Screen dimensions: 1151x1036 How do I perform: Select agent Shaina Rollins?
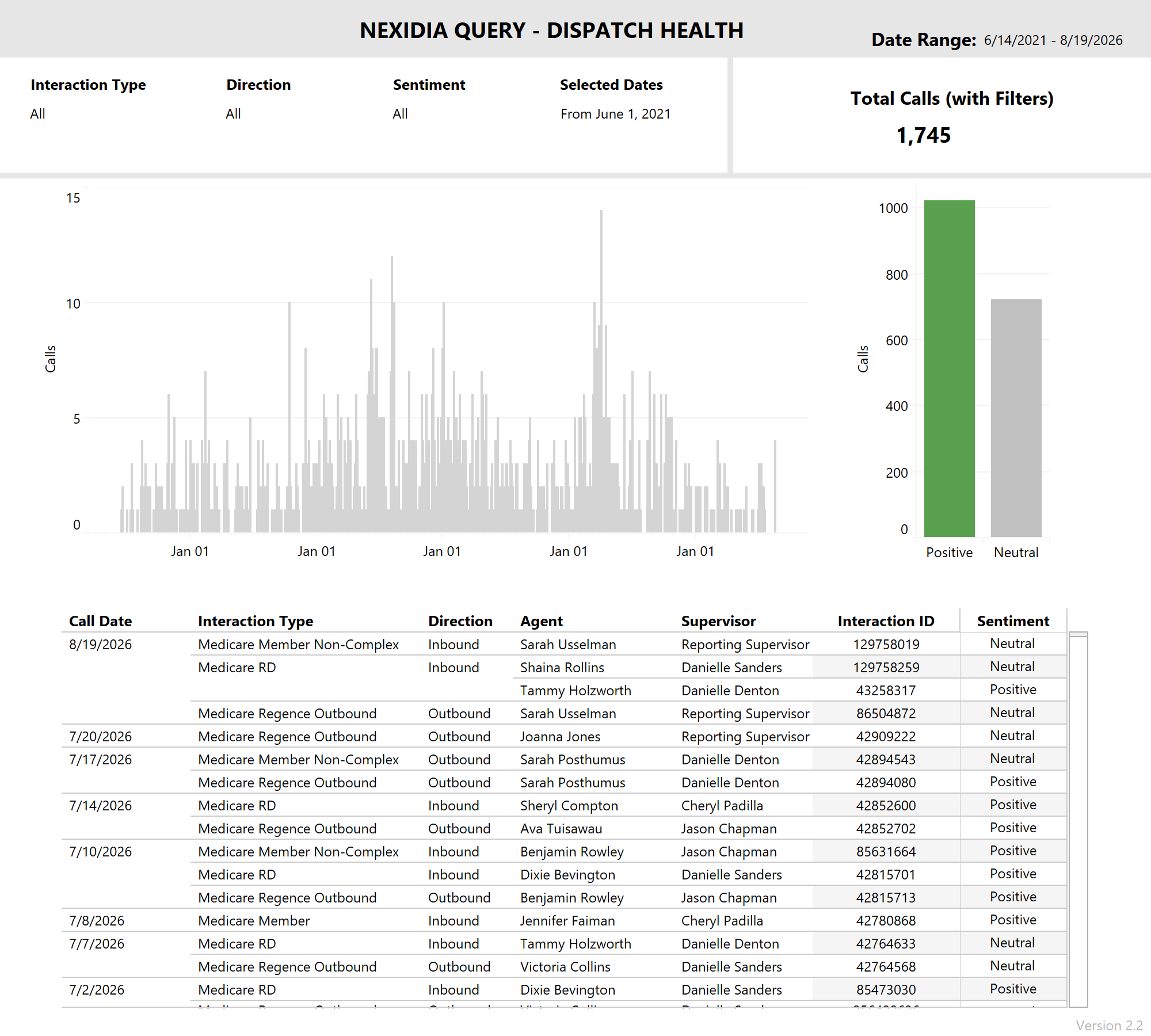click(562, 667)
